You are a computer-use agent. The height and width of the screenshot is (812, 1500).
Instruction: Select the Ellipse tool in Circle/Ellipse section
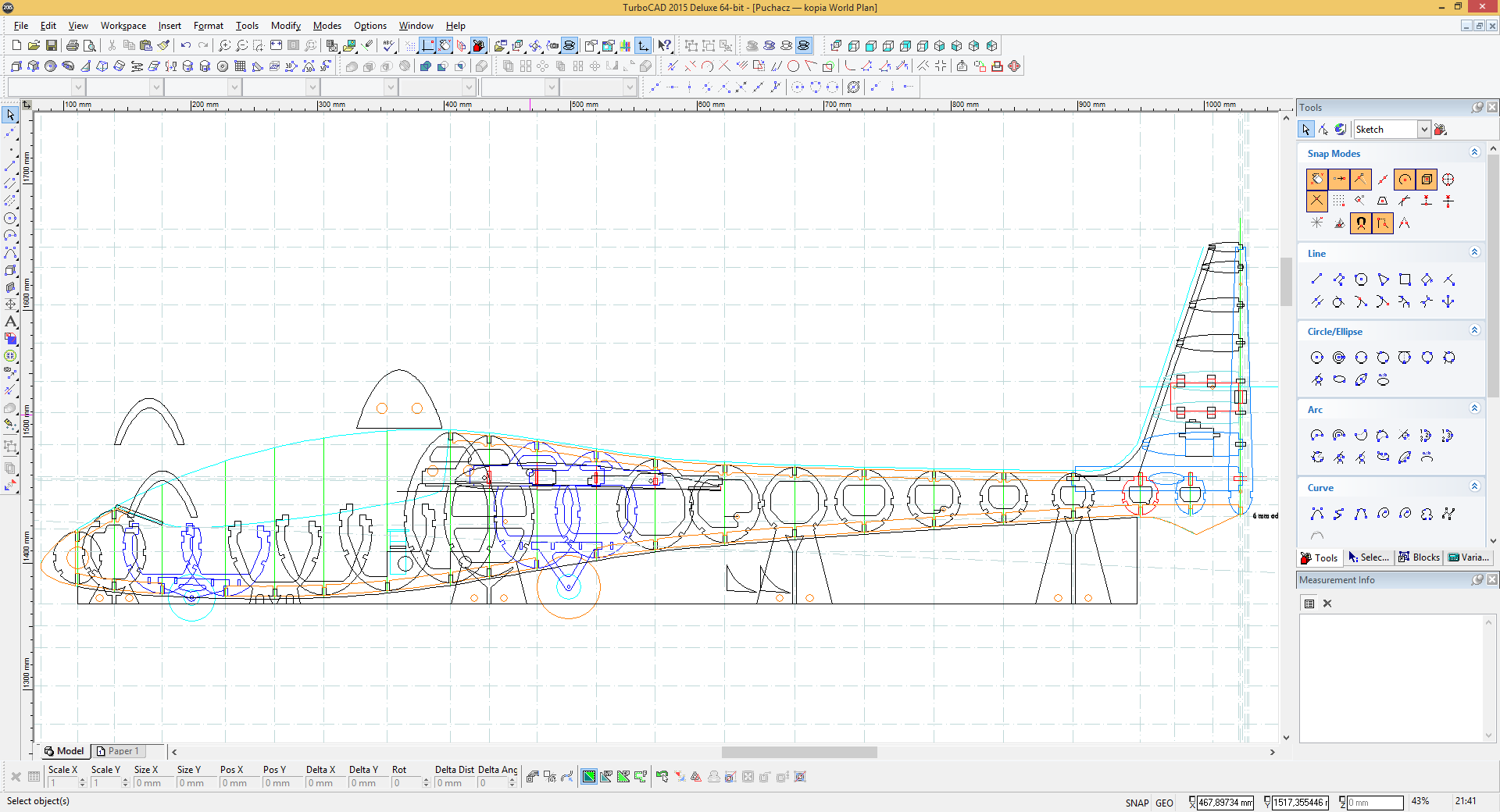click(x=1339, y=380)
